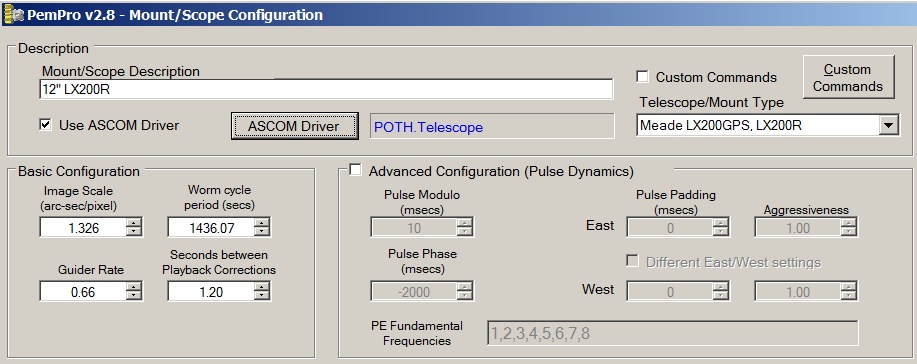Click the Pulse Modulo value field
917x364 pixels.
click(414, 227)
